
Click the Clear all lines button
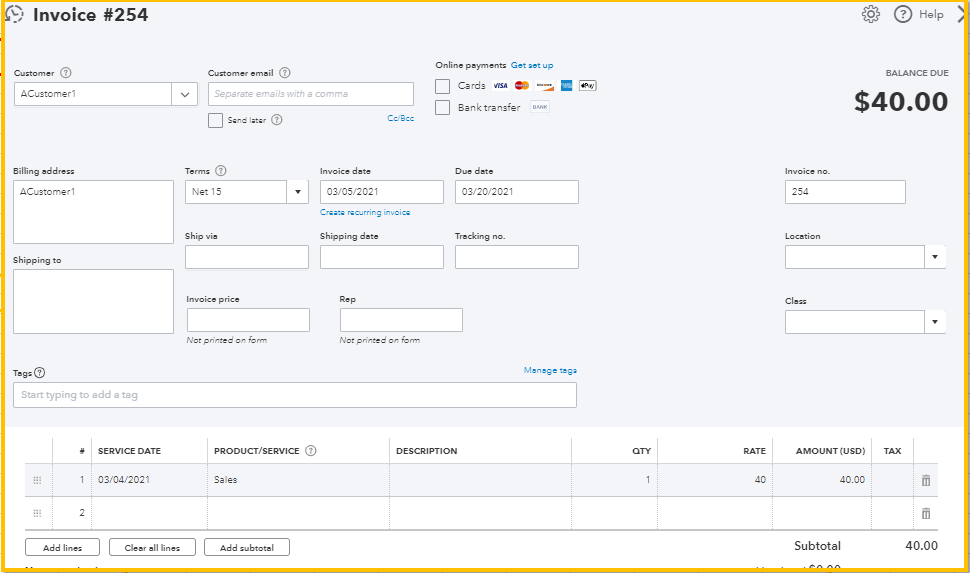click(152, 548)
